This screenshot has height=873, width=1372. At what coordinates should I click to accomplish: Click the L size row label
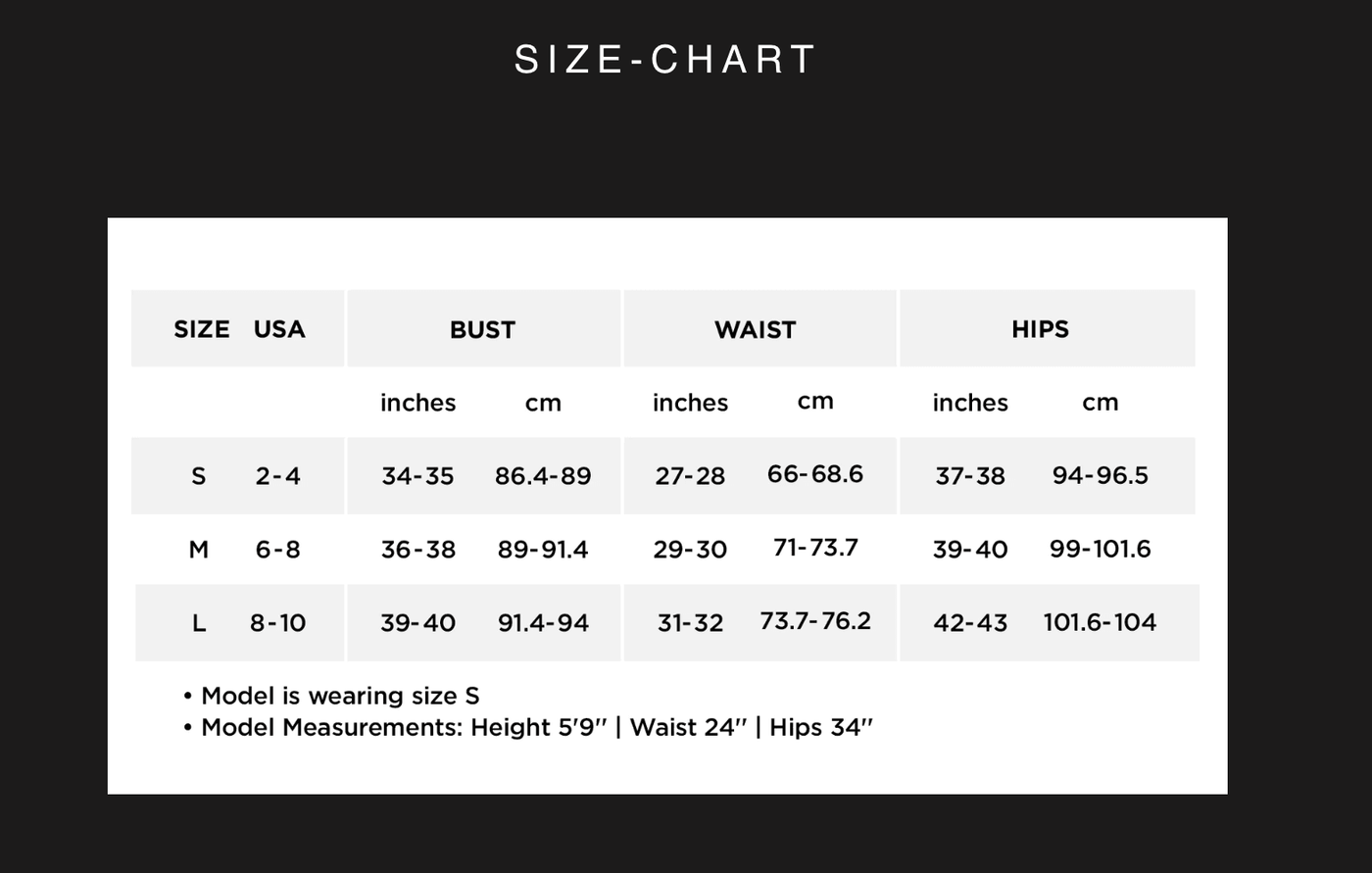[199, 622]
